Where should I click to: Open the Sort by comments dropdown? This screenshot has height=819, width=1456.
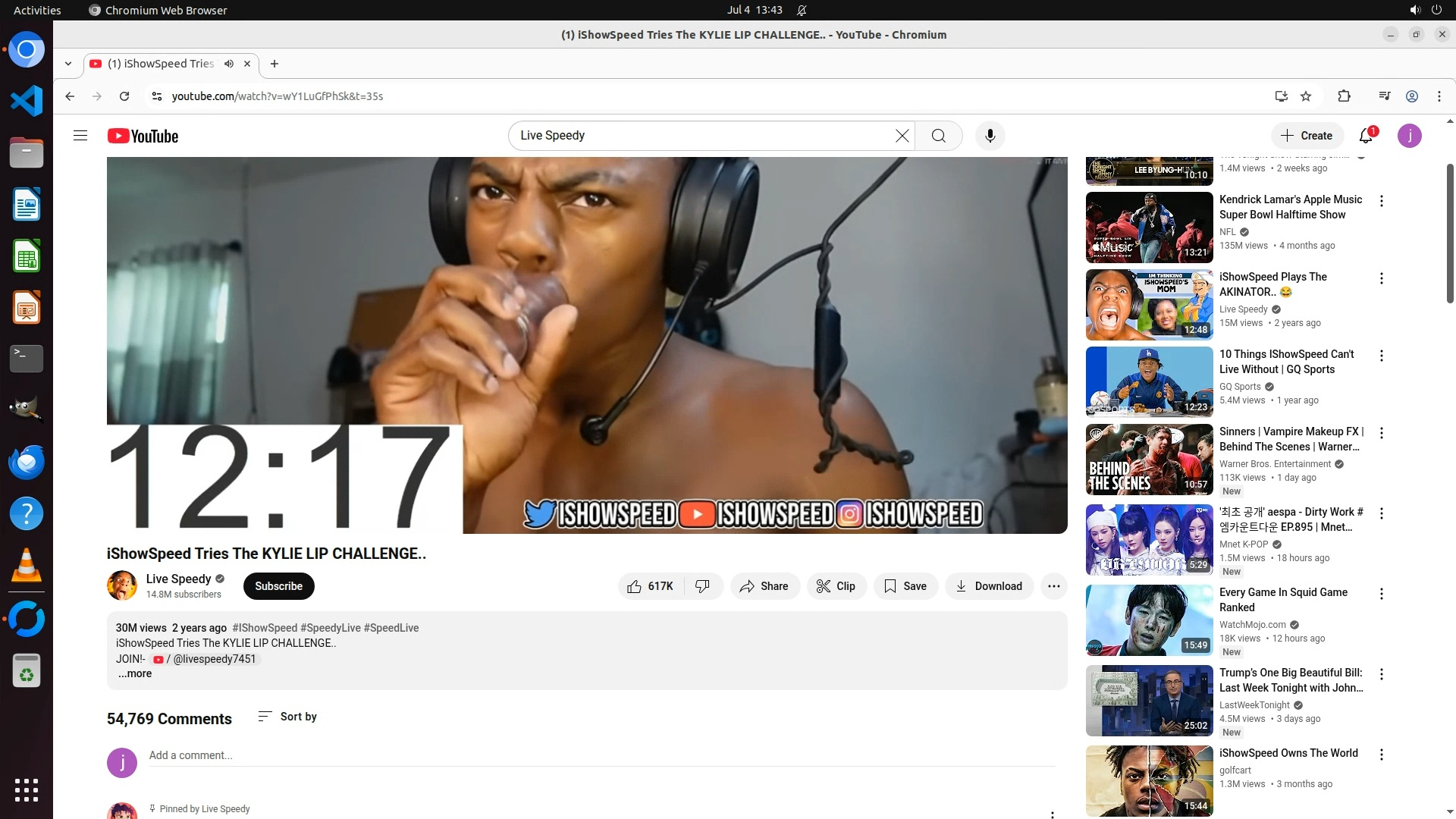click(x=287, y=717)
